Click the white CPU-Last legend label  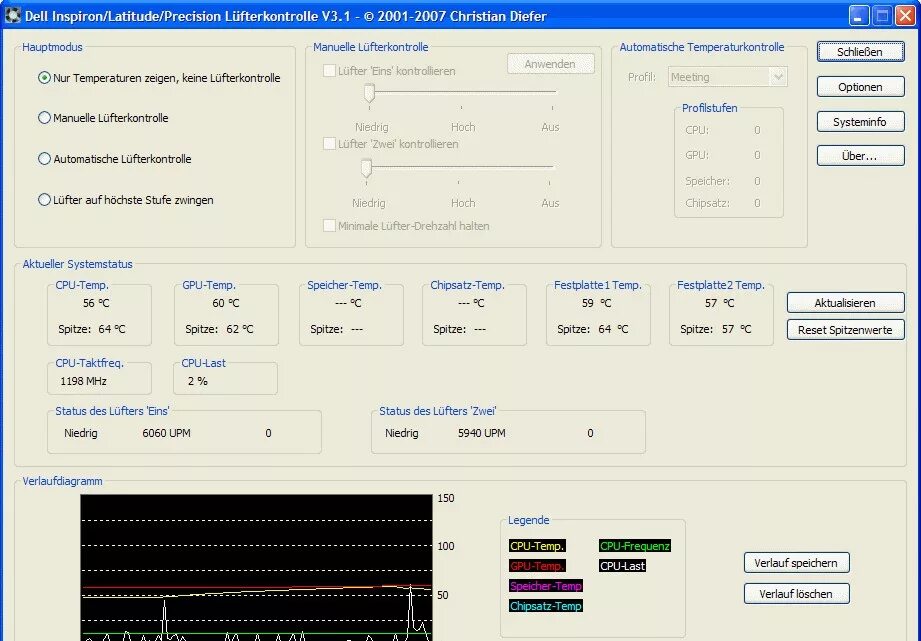click(623, 566)
